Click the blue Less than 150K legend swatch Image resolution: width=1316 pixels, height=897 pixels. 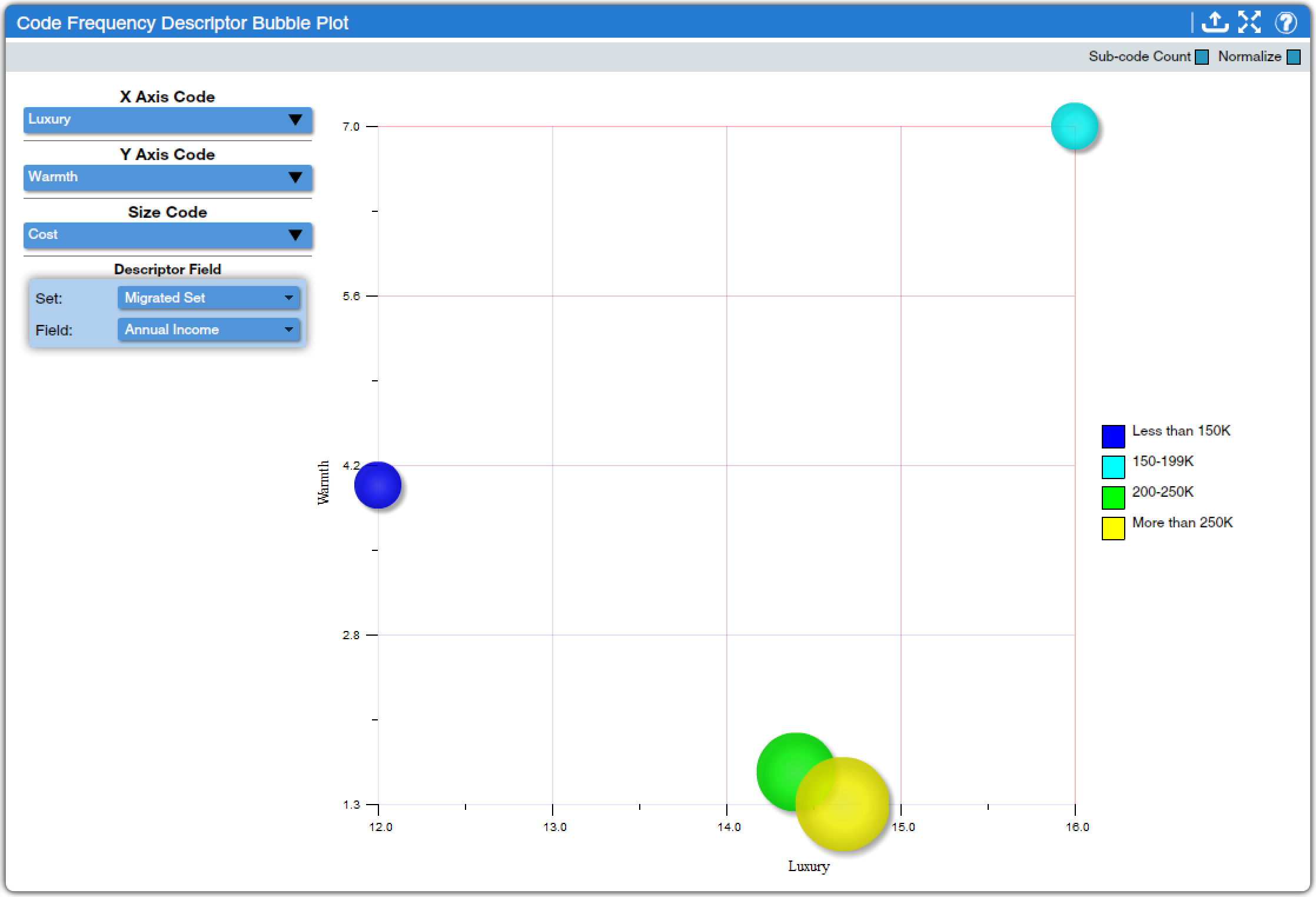point(1113,436)
